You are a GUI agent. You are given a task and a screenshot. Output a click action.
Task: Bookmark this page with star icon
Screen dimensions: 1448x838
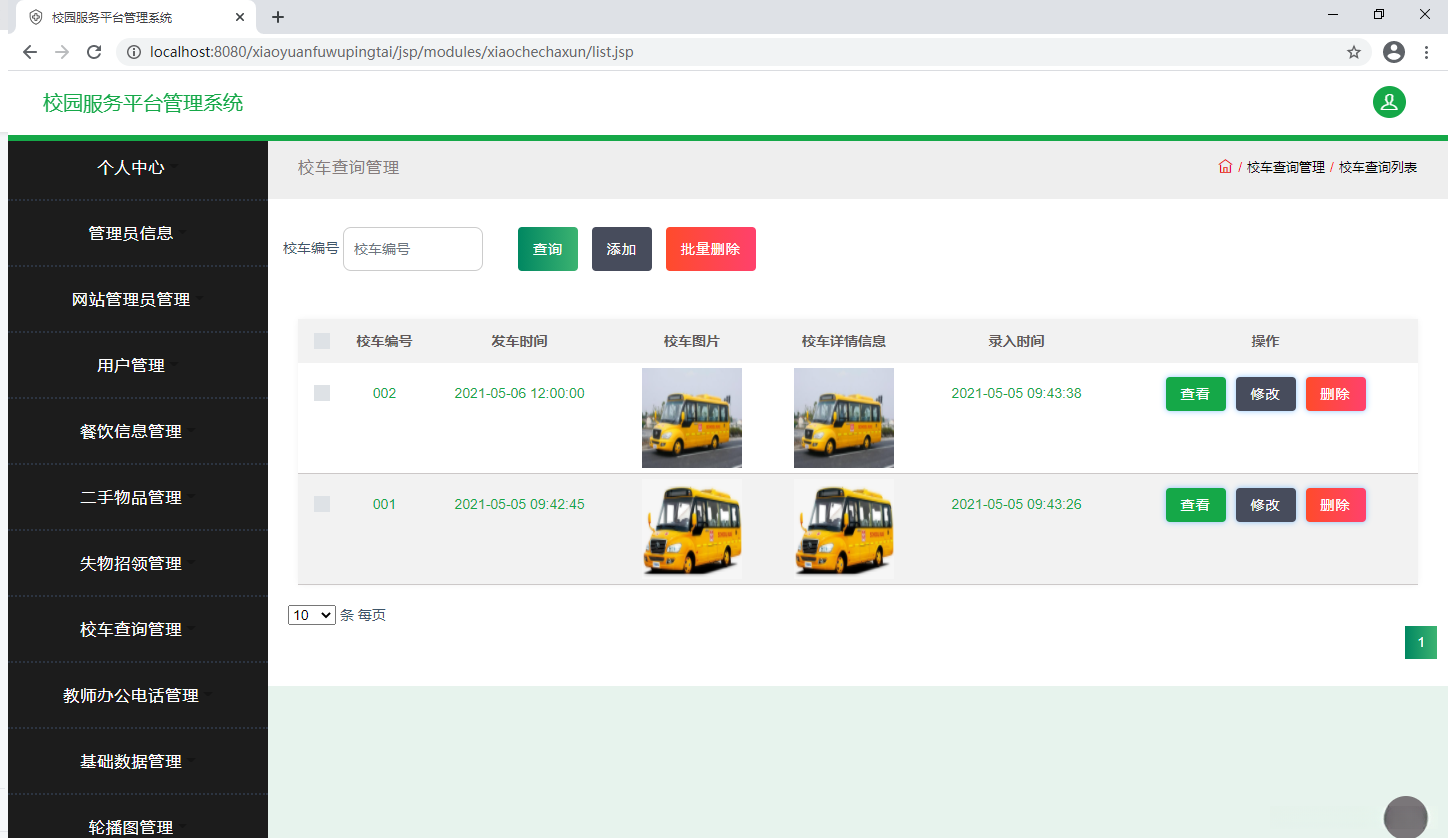pyautogui.click(x=1354, y=52)
